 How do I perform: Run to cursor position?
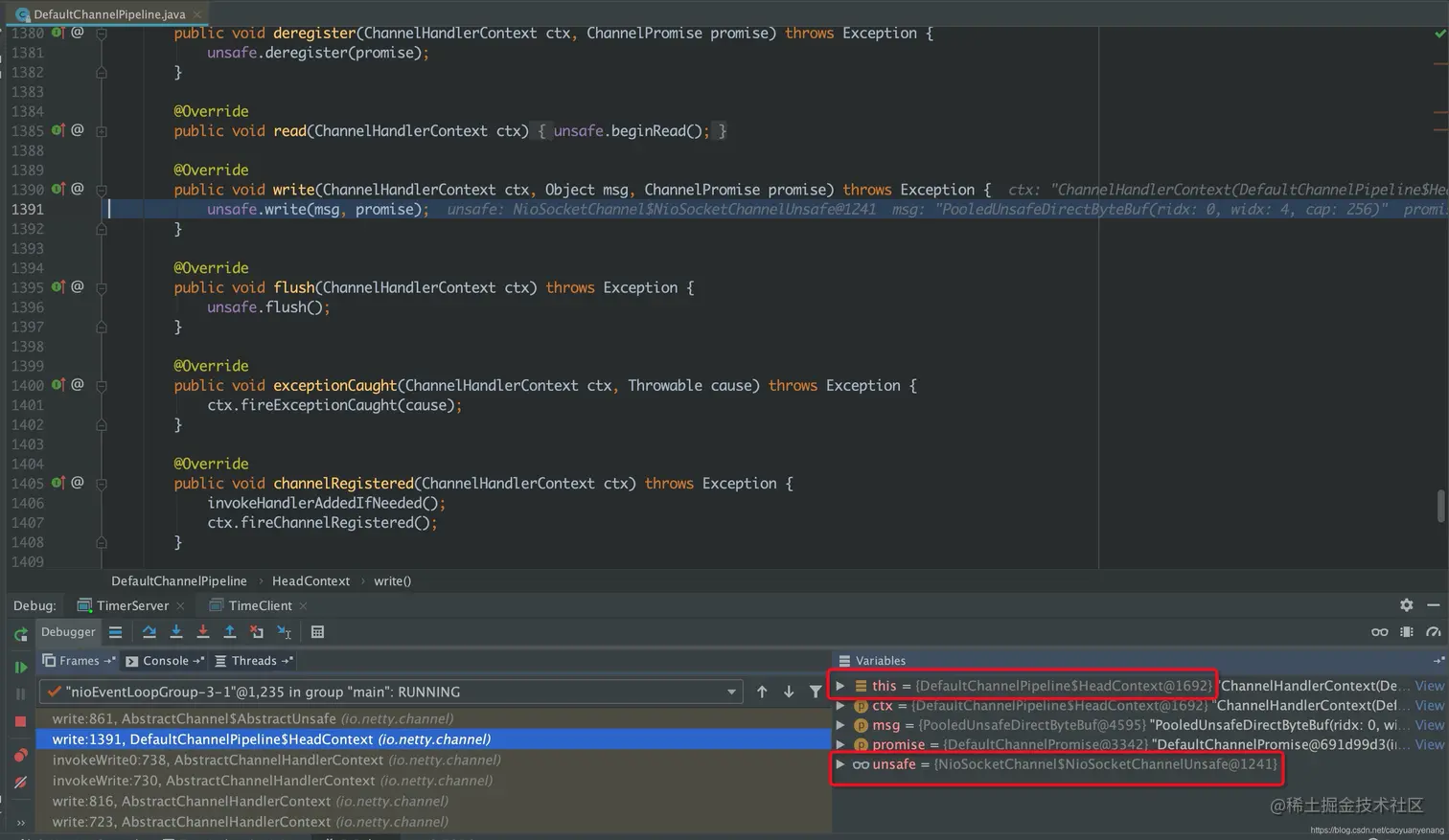pos(284,632)
